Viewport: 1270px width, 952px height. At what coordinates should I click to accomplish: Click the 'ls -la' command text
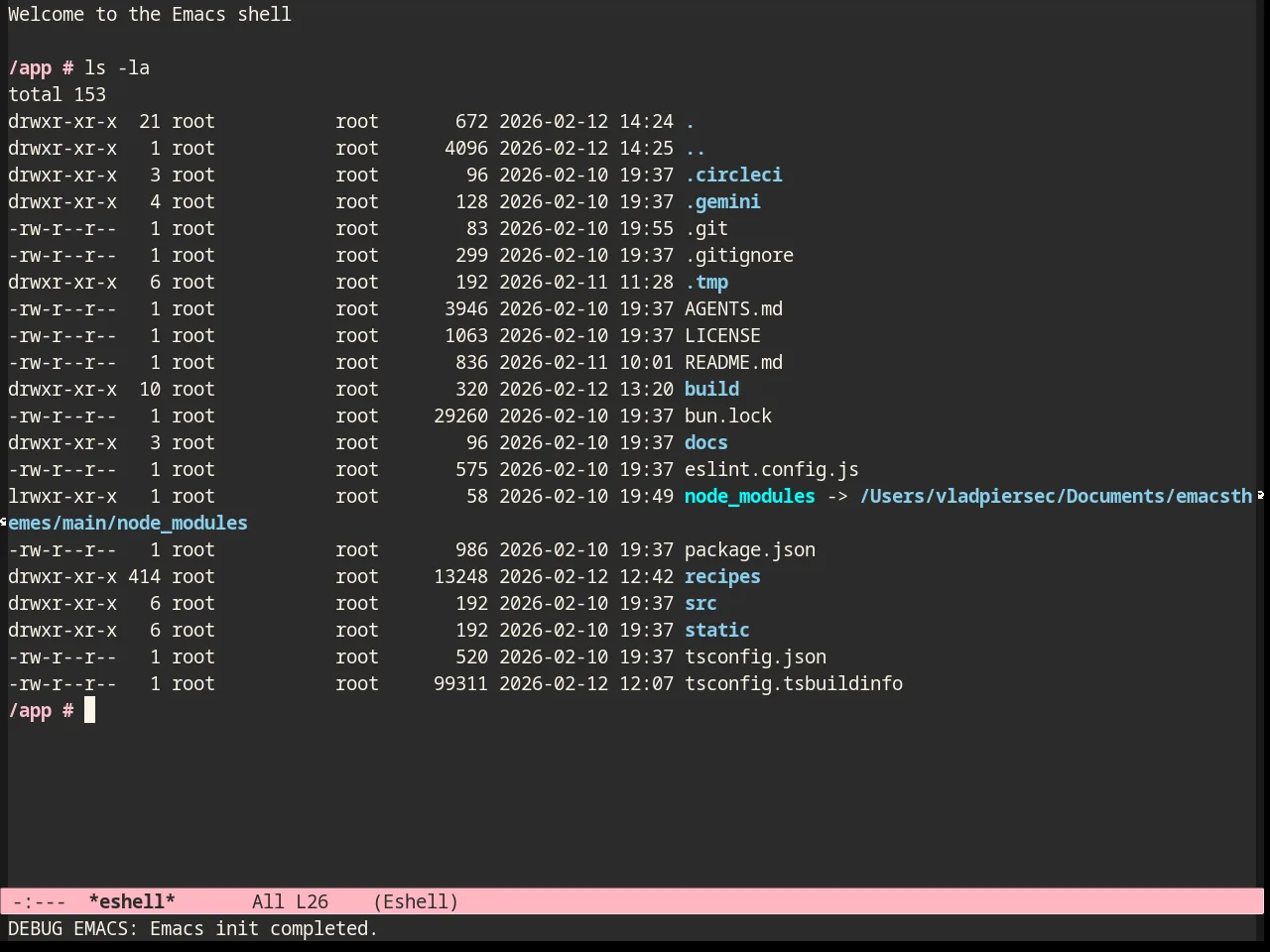point(117,67)
